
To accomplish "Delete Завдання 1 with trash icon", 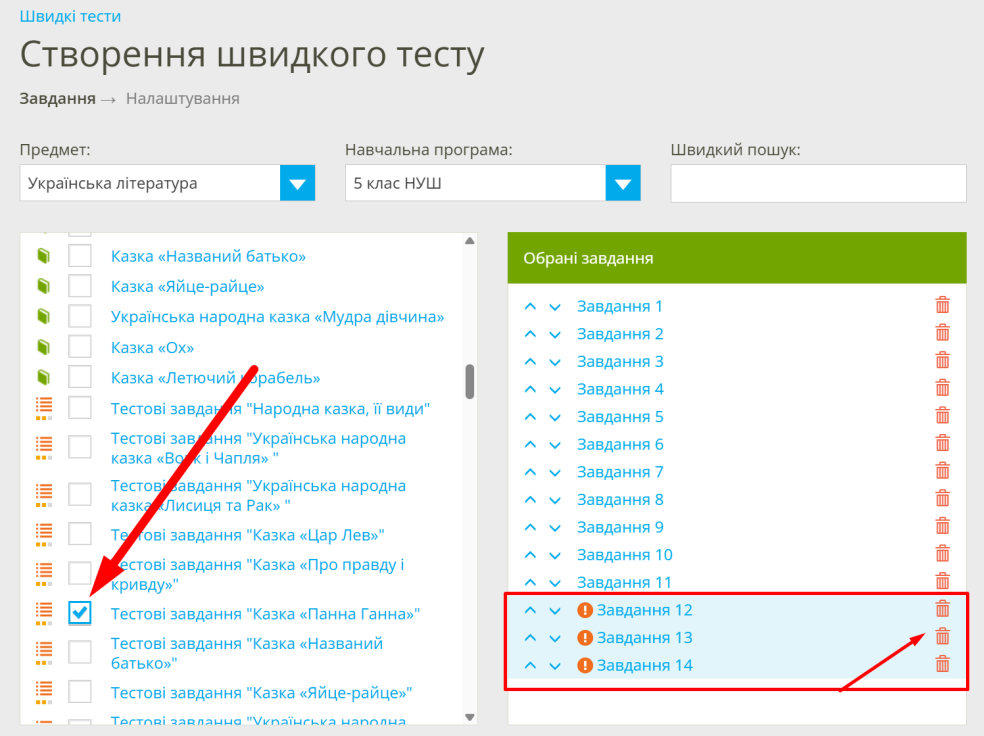I will click(942, 306).
